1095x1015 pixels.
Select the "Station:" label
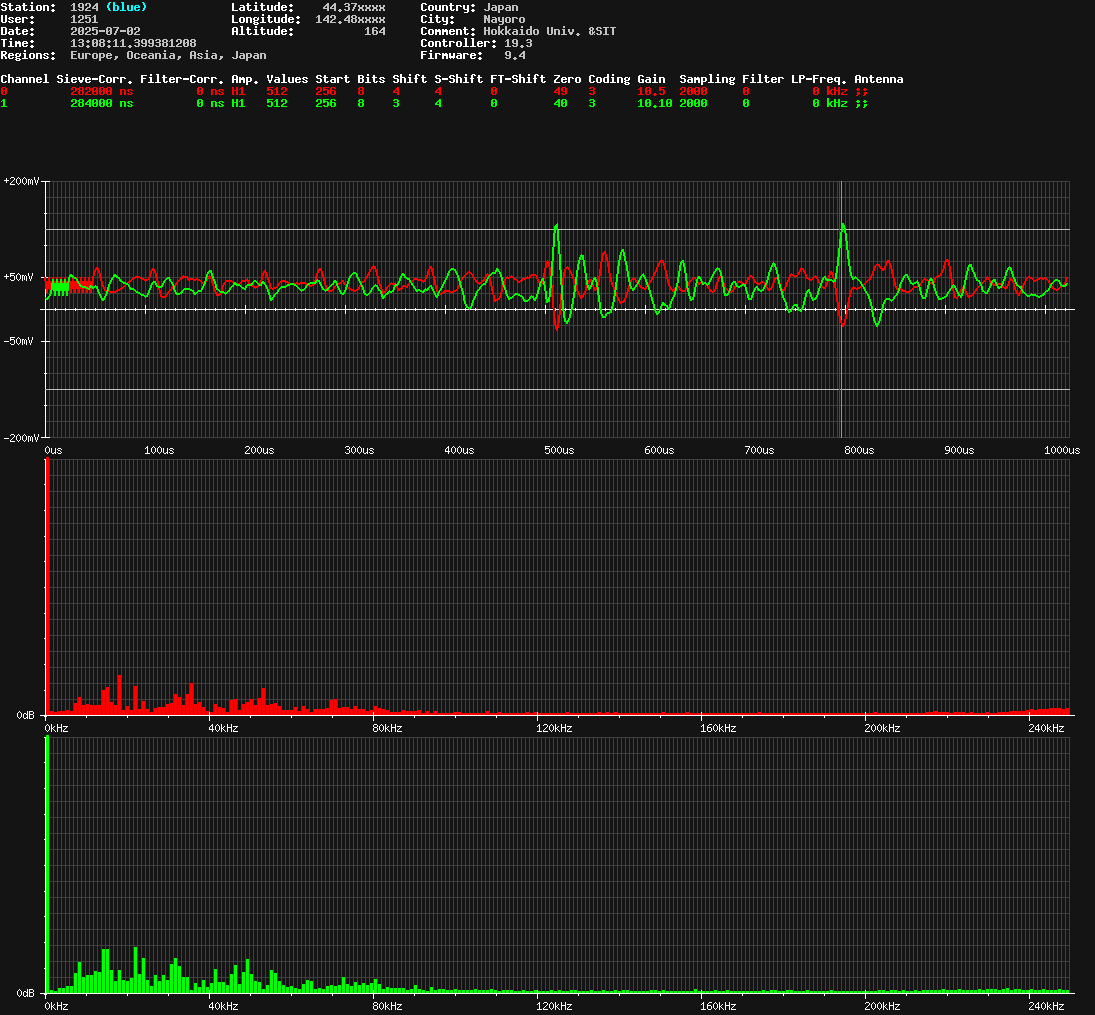(28, 7)
